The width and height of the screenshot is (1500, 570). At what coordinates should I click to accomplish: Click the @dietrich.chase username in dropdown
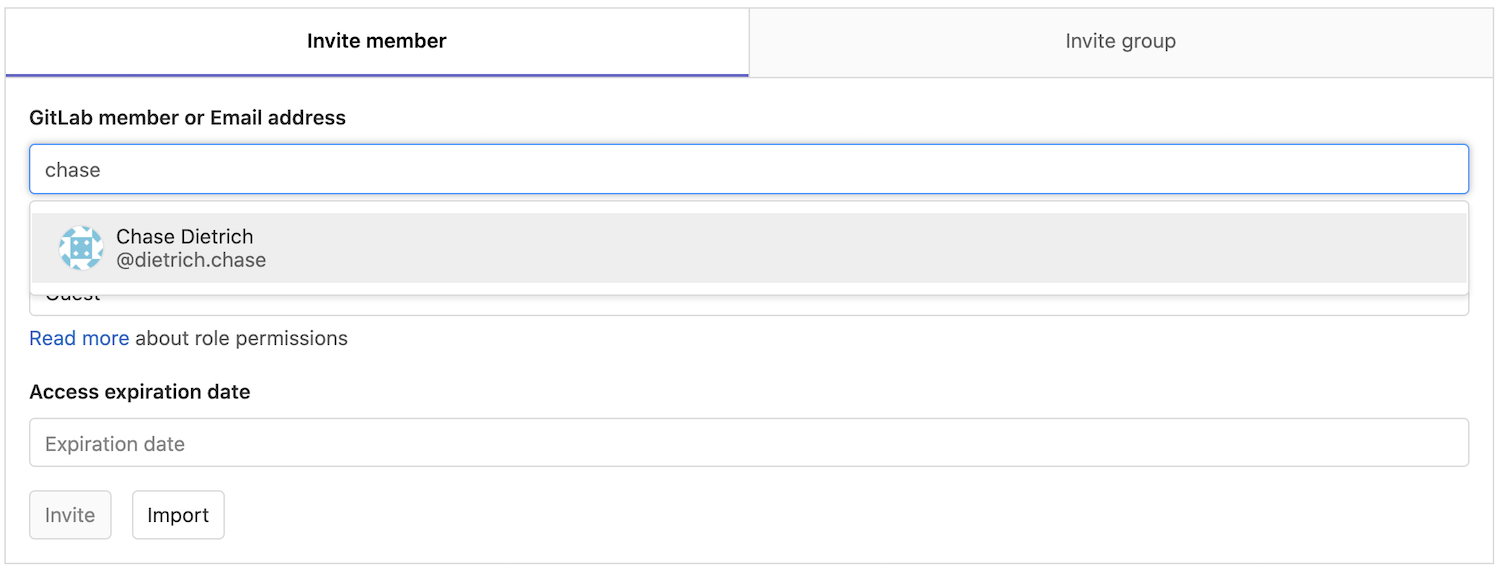(191, 261)
